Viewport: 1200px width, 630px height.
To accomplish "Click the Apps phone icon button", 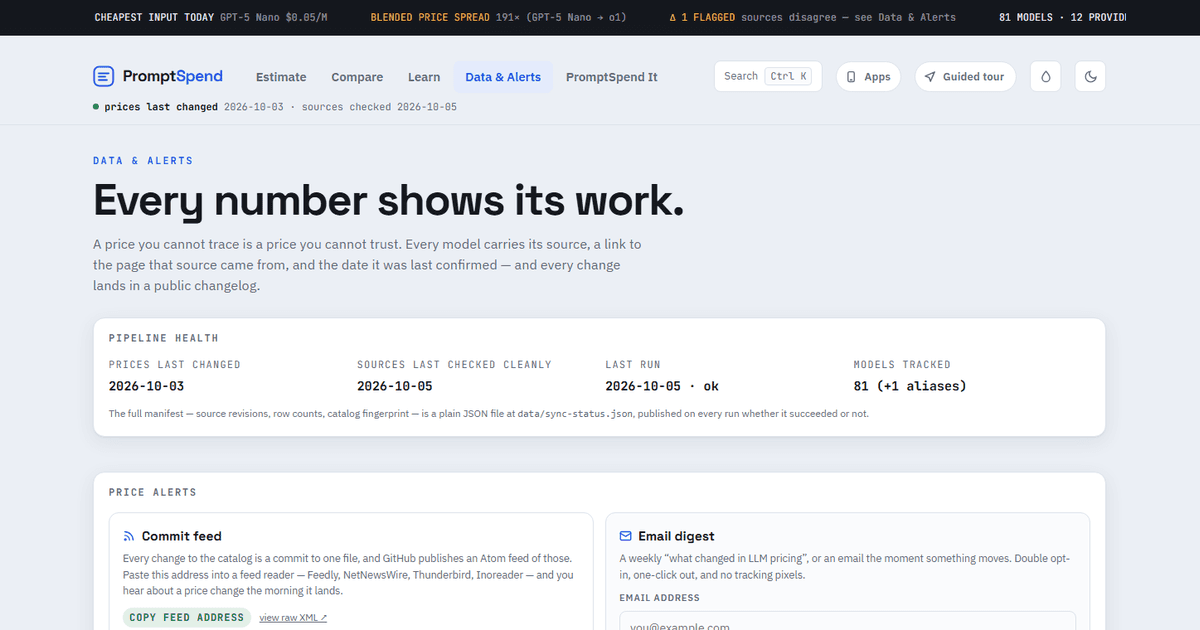I will (x=868, y=77).
